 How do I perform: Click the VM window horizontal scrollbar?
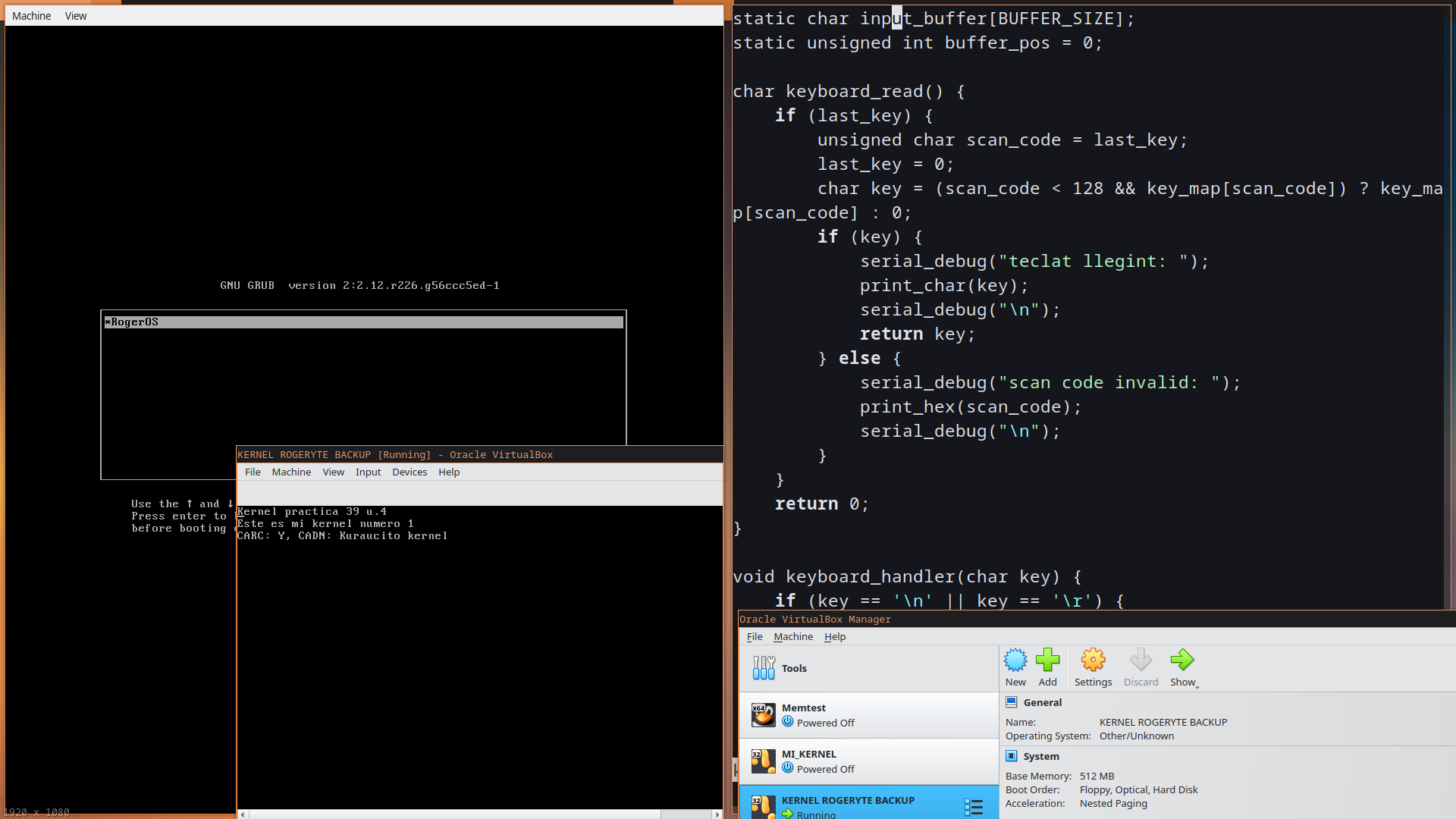455,814
